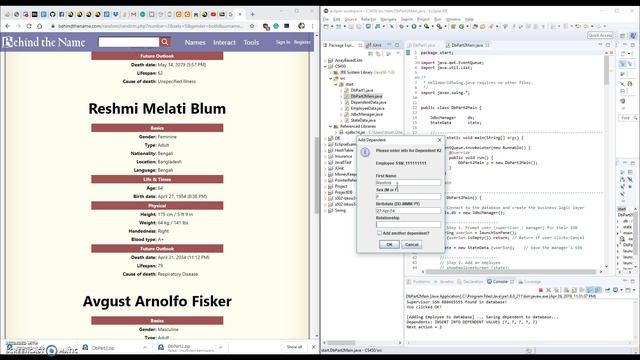
Task: Open the Eclipse File menu
Action: coord(326,19)
